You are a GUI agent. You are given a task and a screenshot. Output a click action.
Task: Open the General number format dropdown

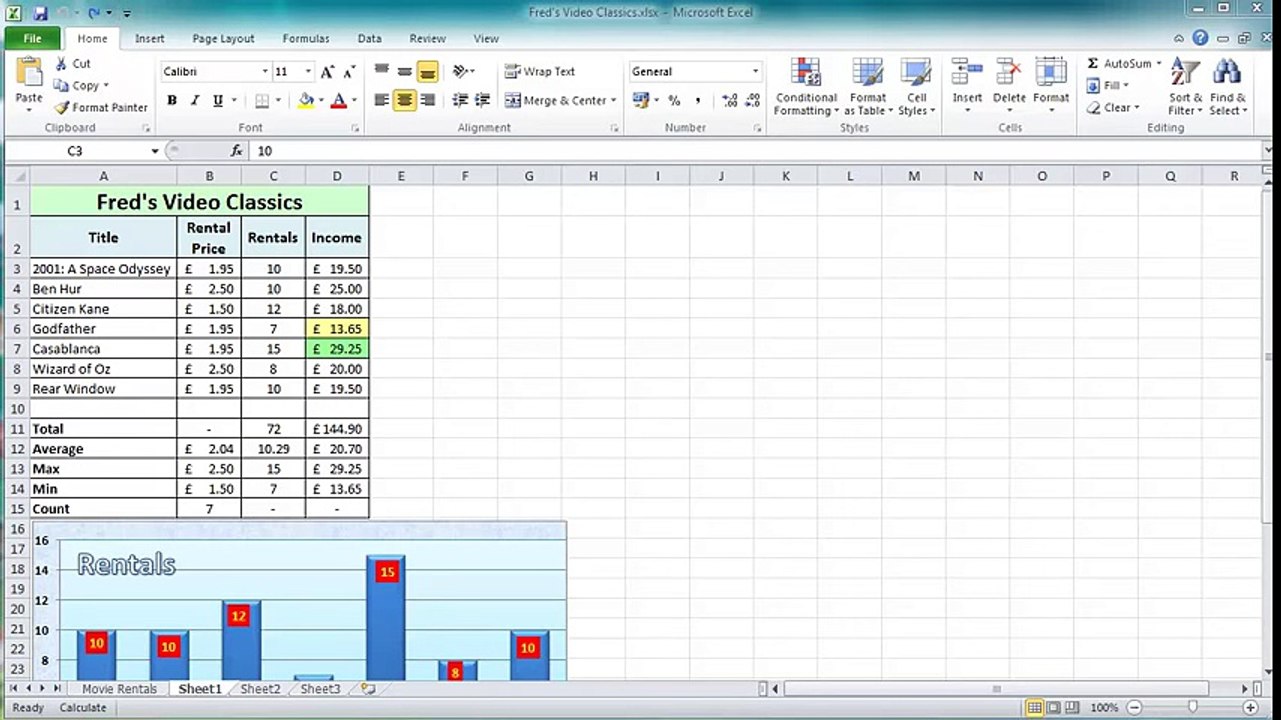pos(755,72)
